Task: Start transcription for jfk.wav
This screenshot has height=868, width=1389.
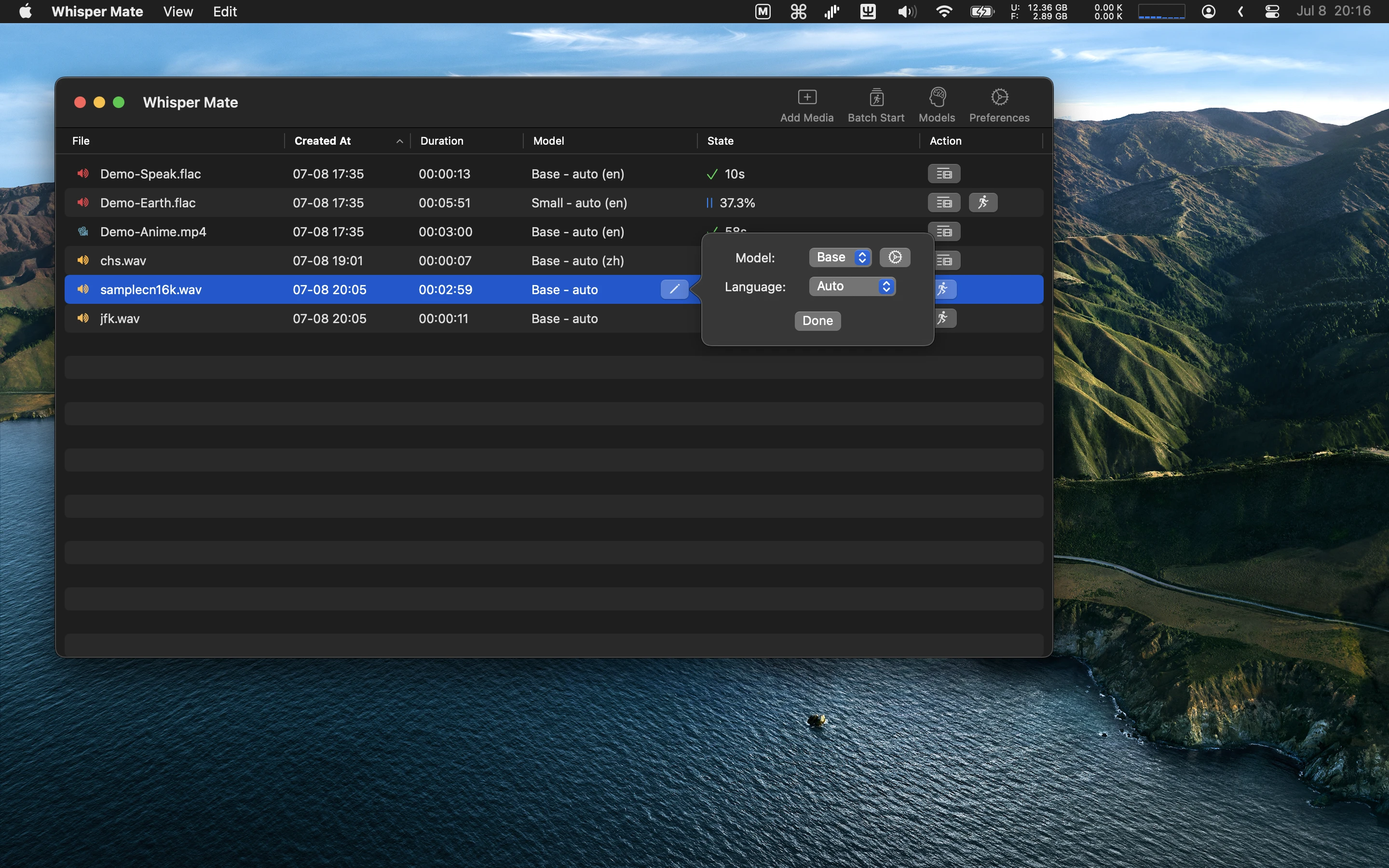Action: tap(944, 318)
